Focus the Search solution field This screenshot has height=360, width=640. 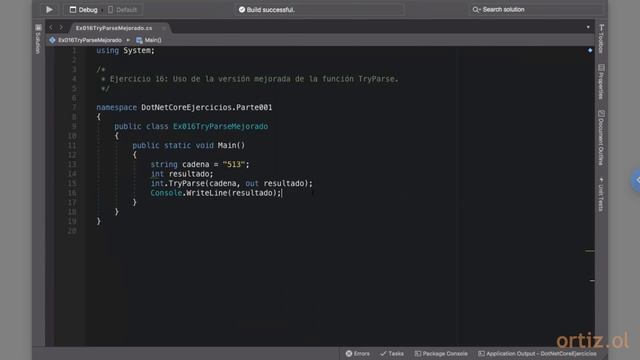click(x=535, y=9)
